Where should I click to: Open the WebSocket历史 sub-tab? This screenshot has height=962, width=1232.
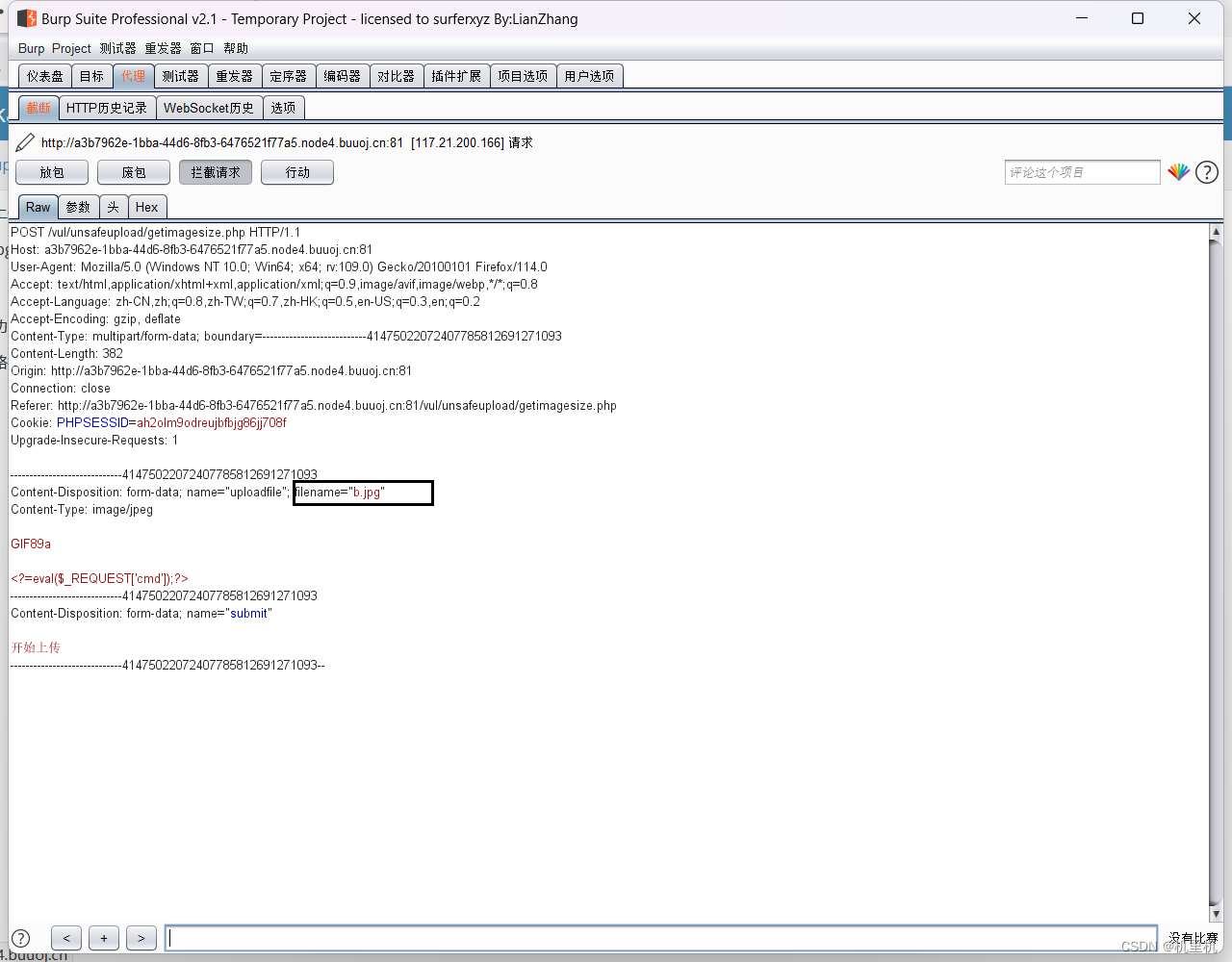(209, 108)
